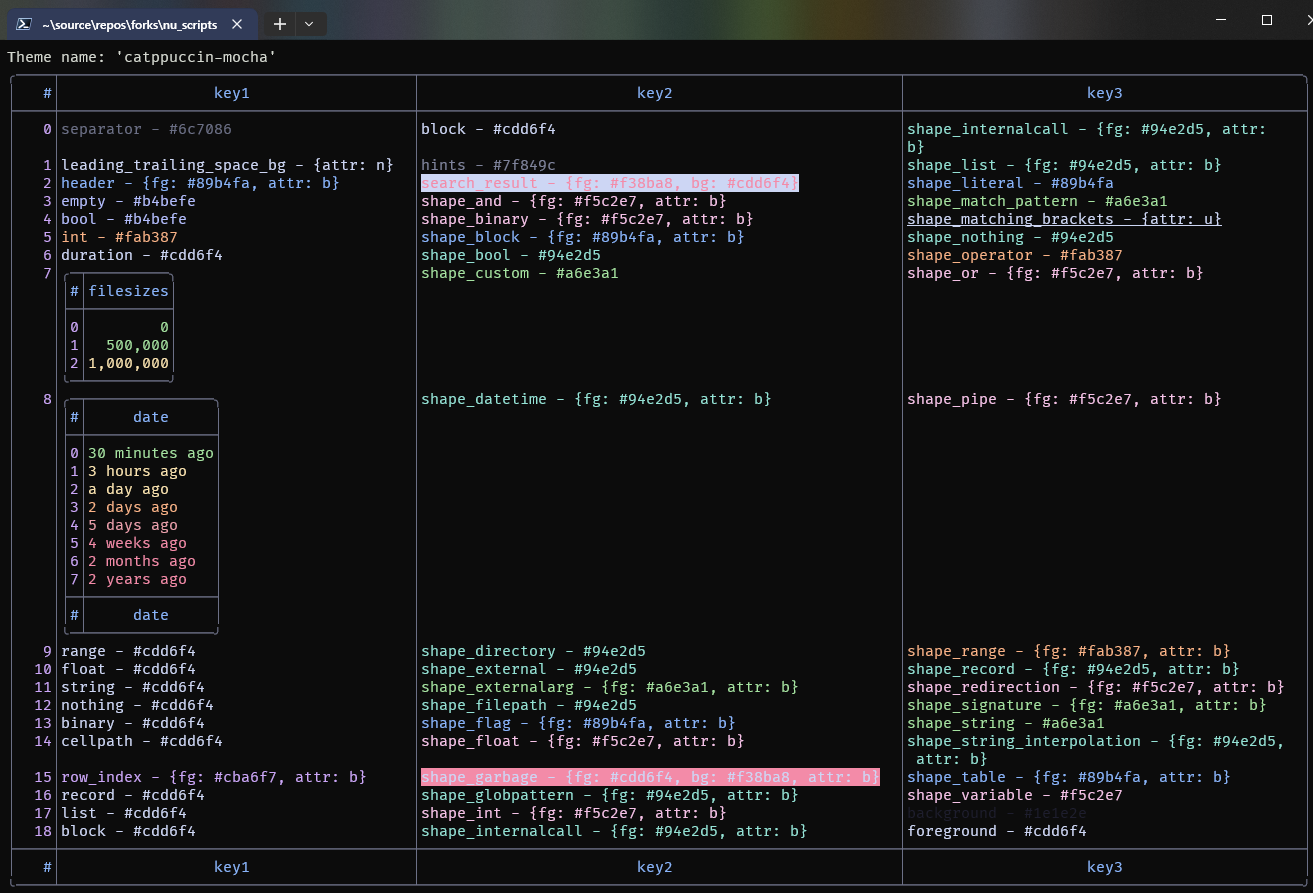Open a new terminal tab

[x=280, y=23]
